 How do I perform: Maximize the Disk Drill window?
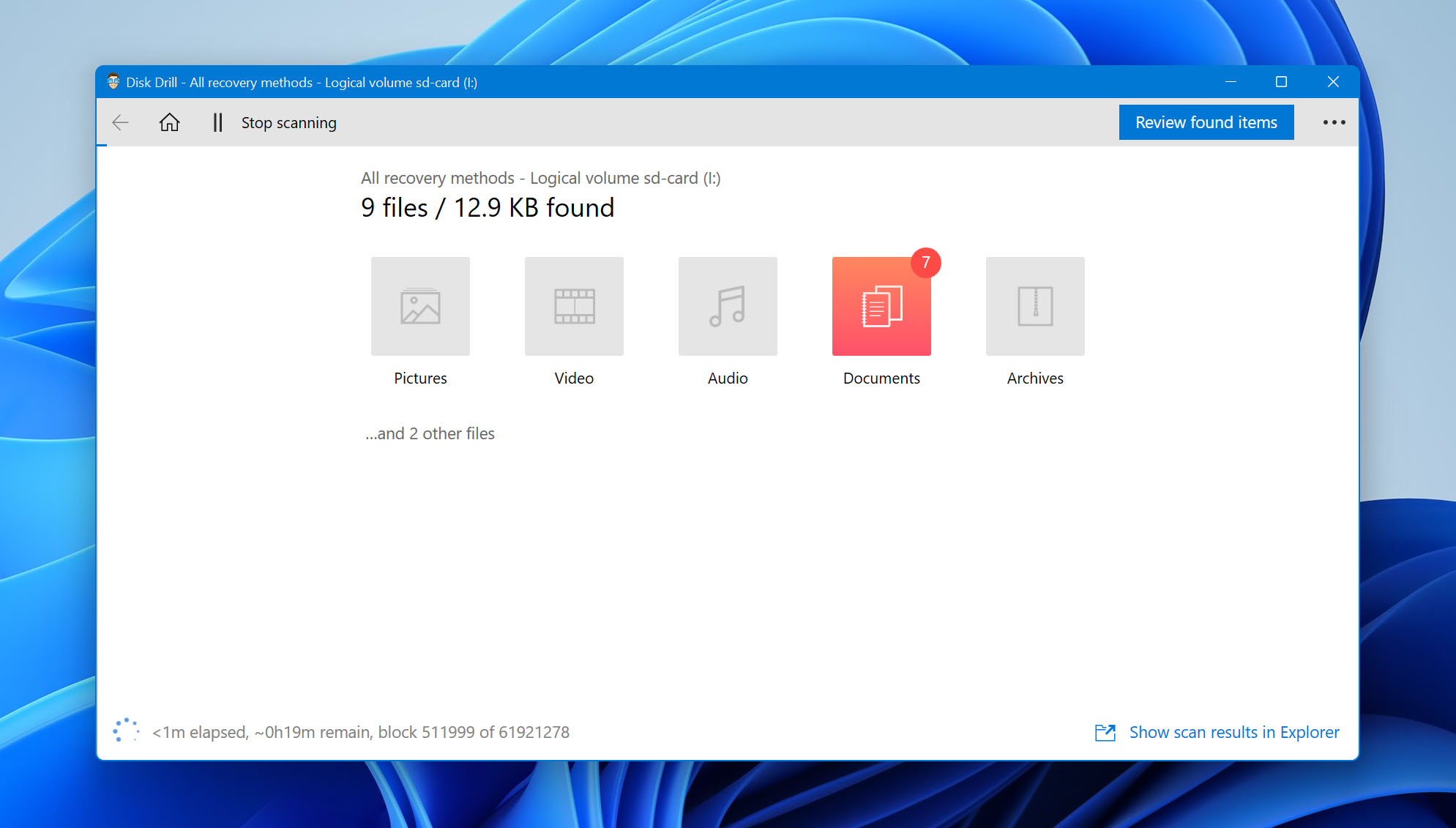[1281, 82]
